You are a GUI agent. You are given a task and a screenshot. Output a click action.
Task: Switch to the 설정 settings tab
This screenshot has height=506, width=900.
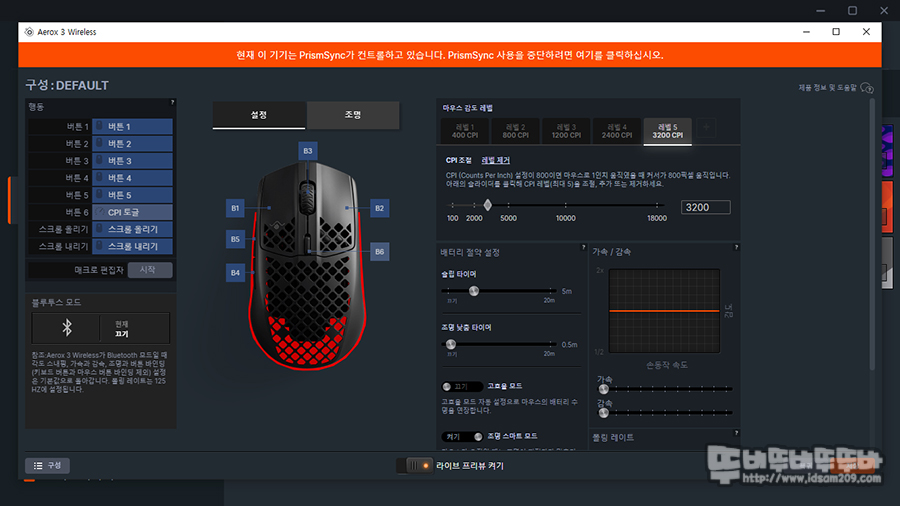[259, 115]
